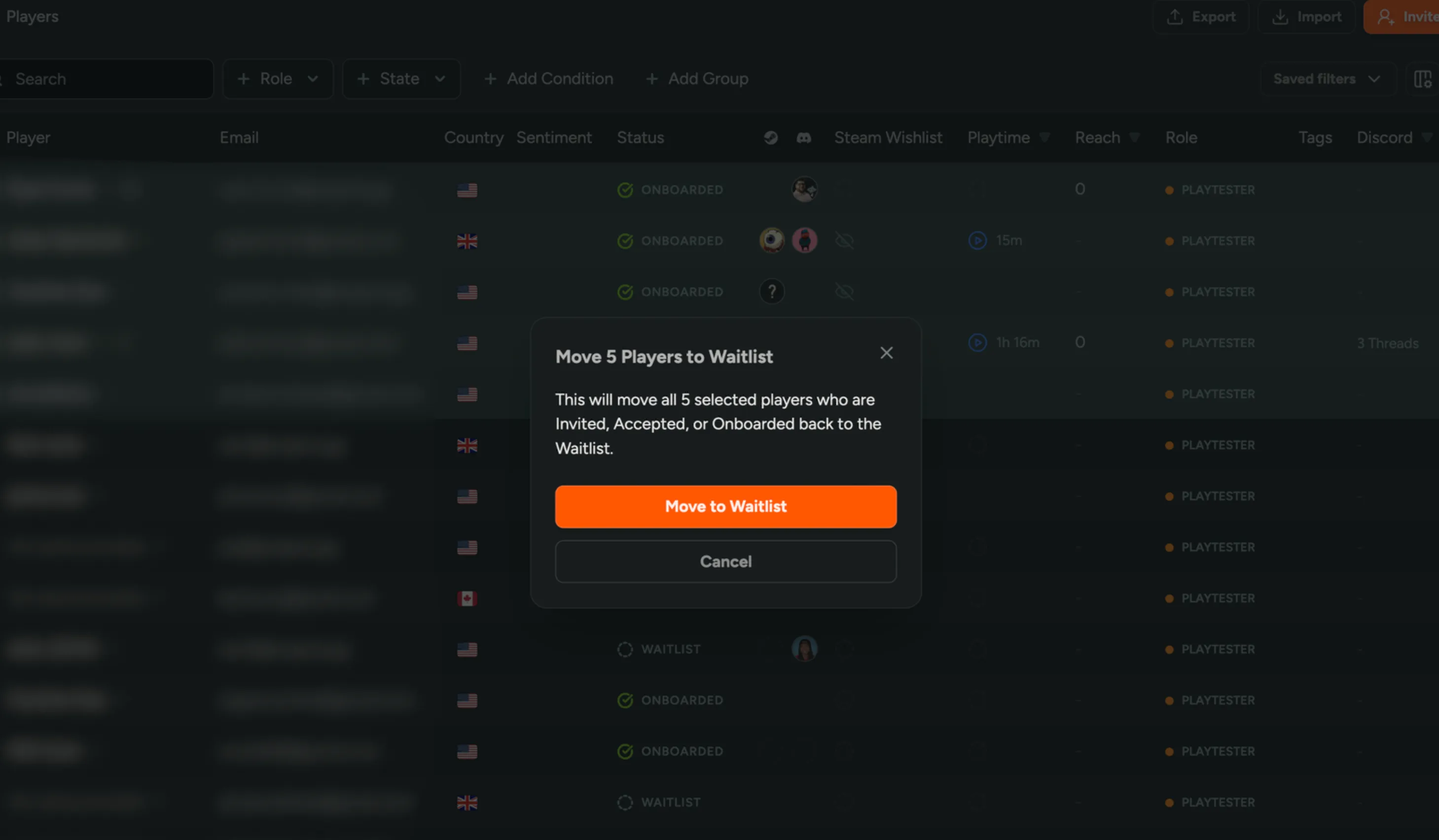Confirm with the Move to Waitlist button

(x=726, y=507)
